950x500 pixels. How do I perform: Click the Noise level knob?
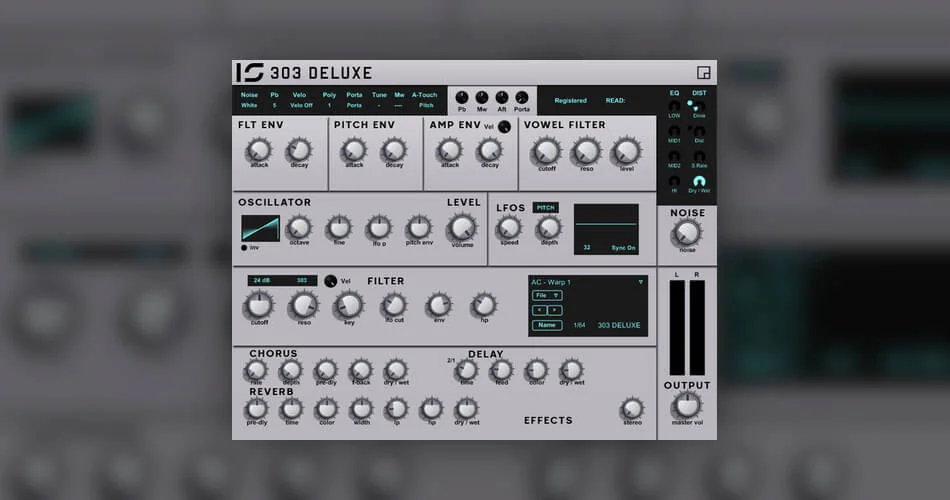687,233
